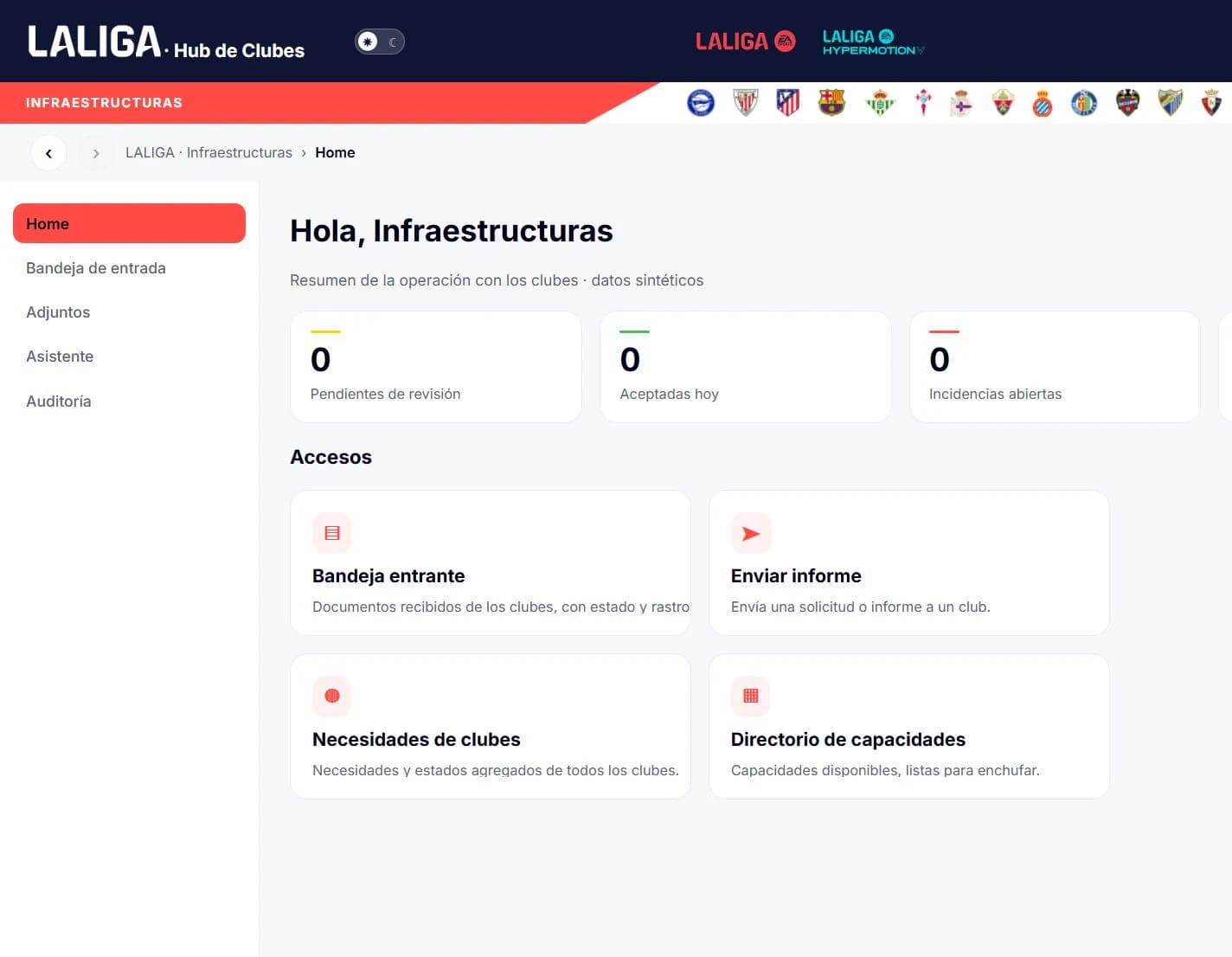Click the CA Osasuna crest
The height and width of the screenshot is (957, 1232).
coord(1211,103)
